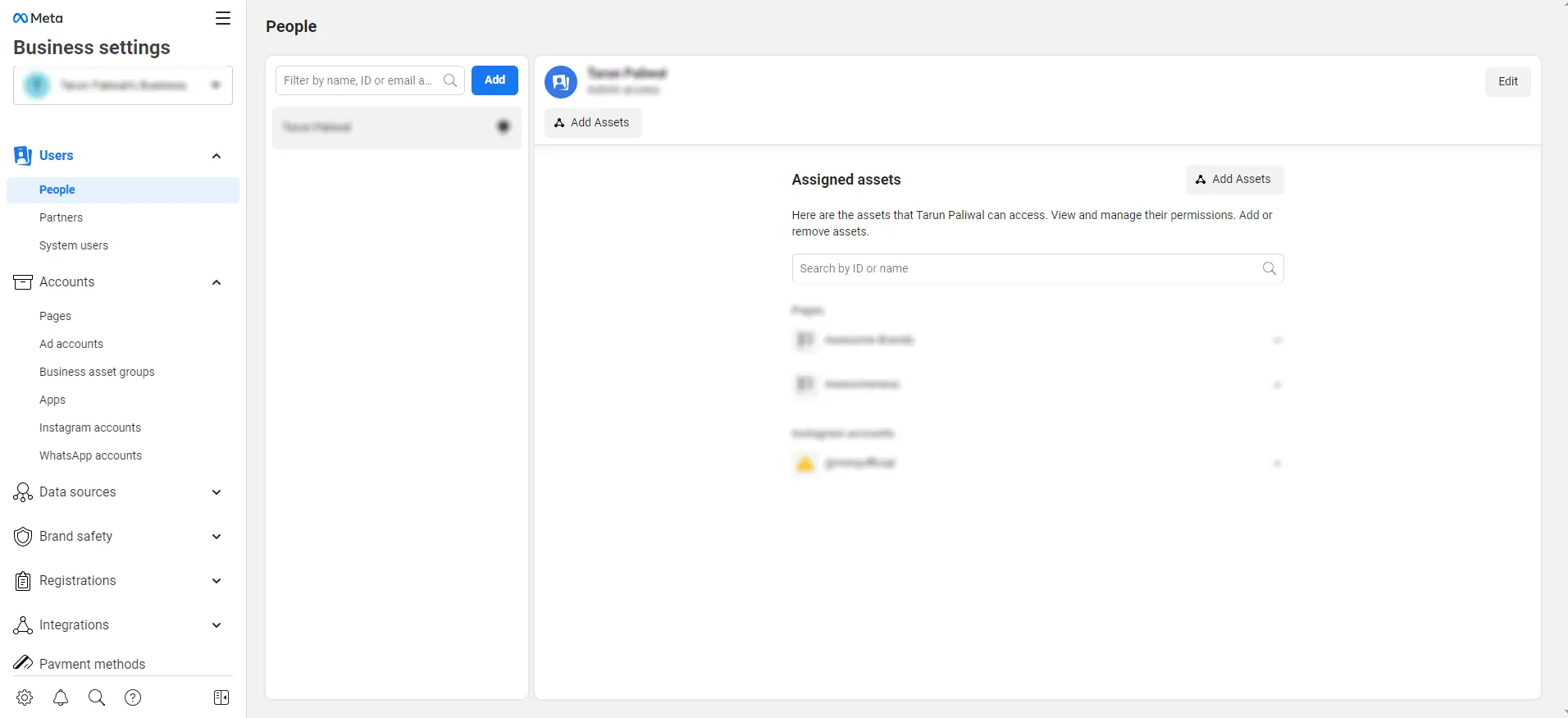Select the blurred Instagram account row

point(1037,464)
